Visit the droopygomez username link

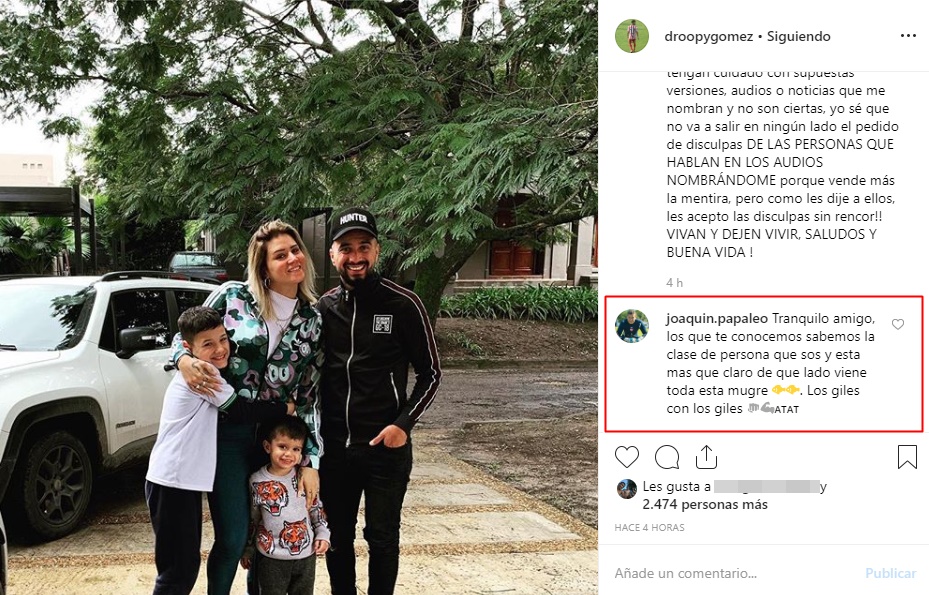point(709,37)
